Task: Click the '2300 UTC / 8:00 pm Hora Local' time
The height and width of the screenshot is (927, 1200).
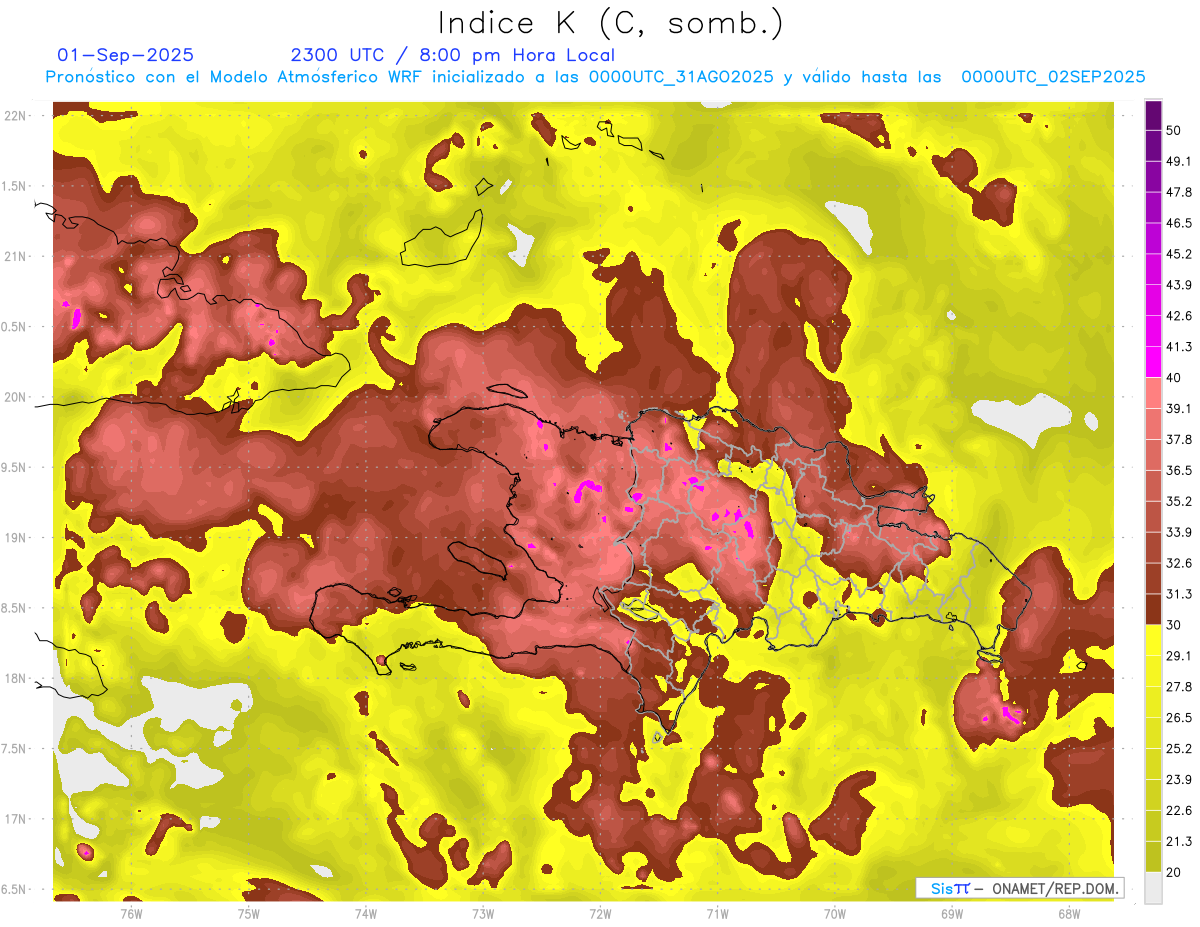Action: coord(452,55)
